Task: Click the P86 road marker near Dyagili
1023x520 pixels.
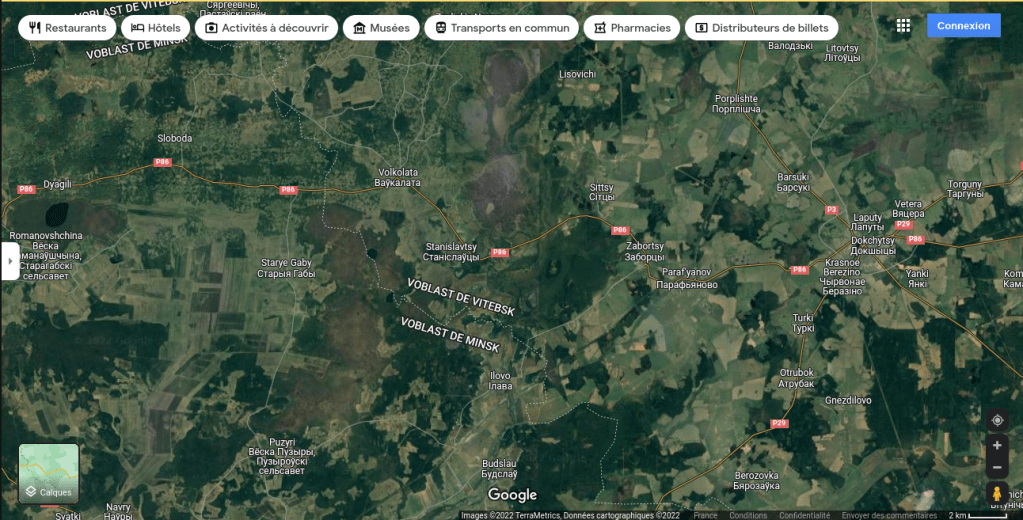Action: 26,189
